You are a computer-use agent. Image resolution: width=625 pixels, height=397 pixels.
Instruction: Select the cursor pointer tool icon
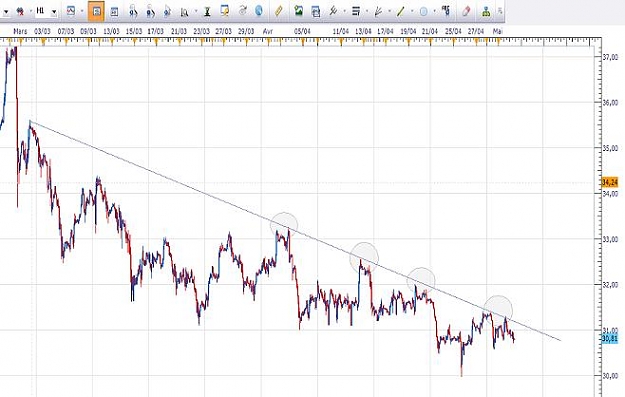(167, 12)
